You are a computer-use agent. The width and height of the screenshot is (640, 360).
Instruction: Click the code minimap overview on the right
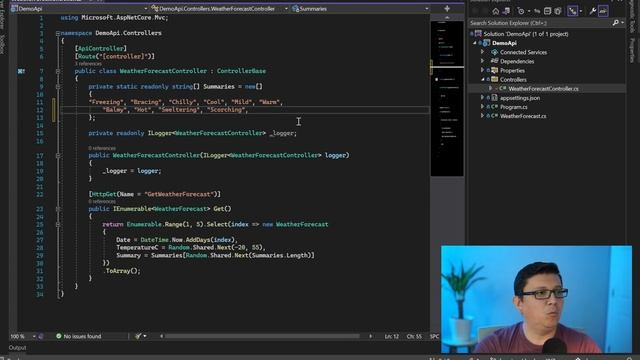(447, 98)
